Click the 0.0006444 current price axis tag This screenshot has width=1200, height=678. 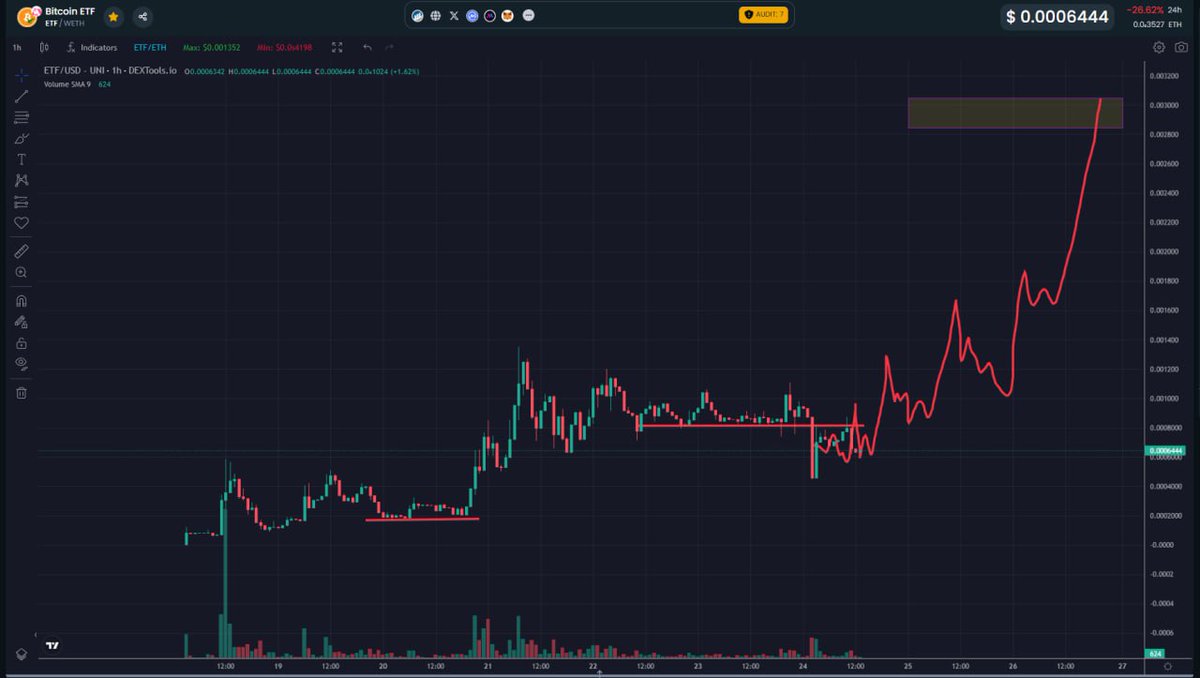click(1164, 451)
